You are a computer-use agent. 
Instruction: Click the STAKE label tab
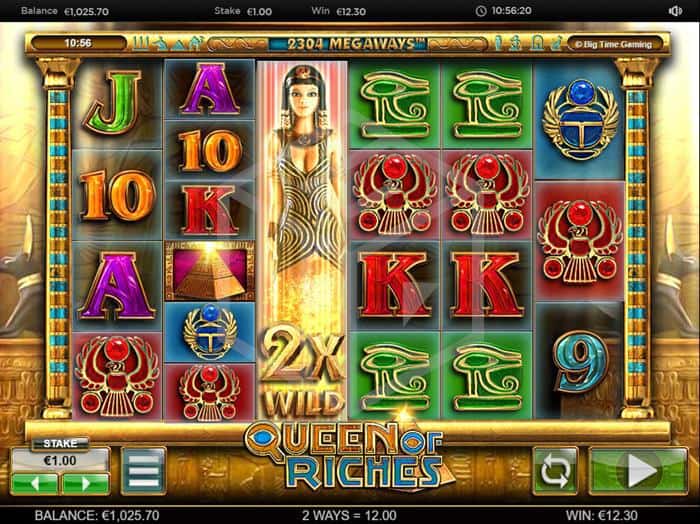click(x=60, y=444)
